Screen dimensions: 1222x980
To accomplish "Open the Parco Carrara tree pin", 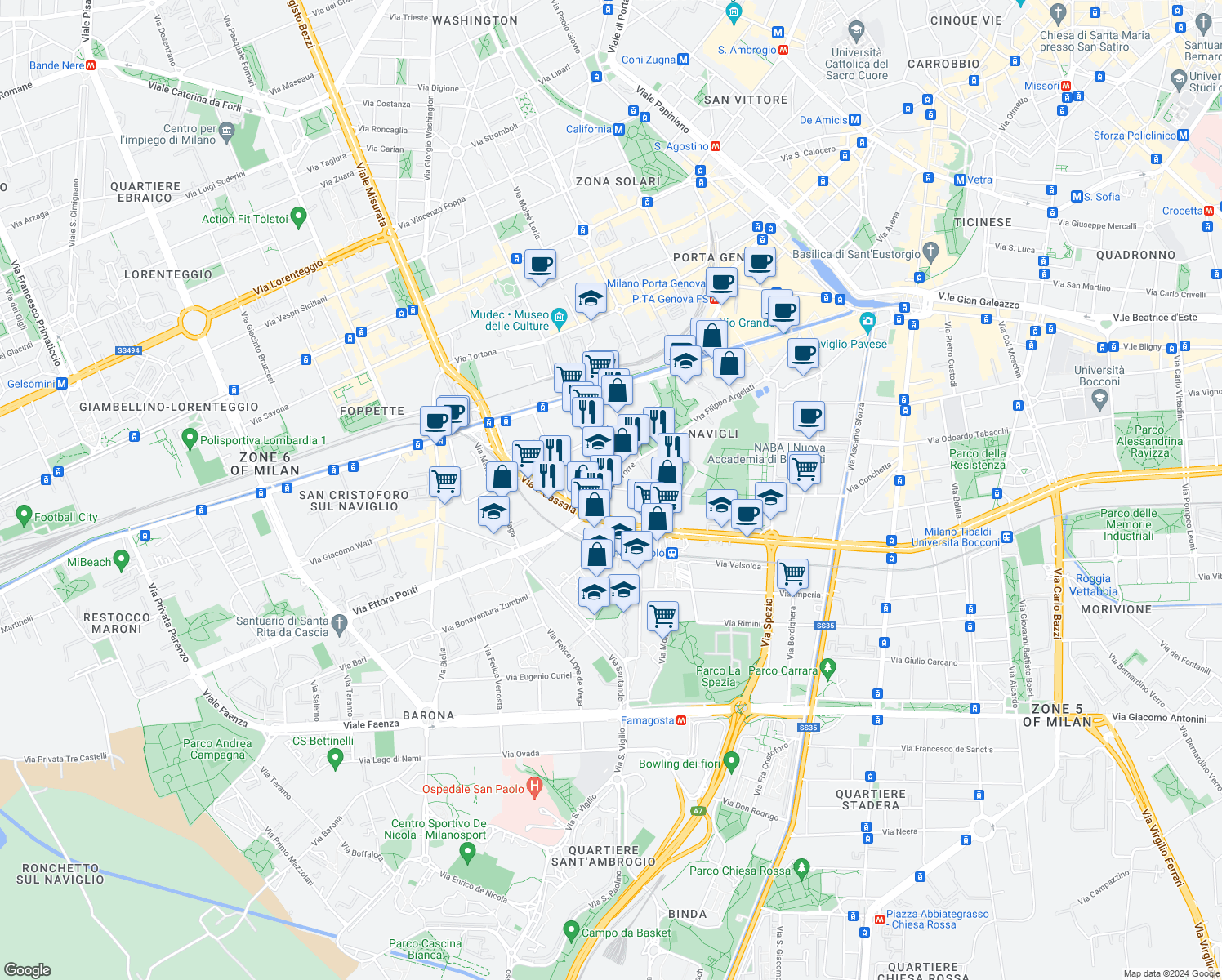I will (828, 669).
